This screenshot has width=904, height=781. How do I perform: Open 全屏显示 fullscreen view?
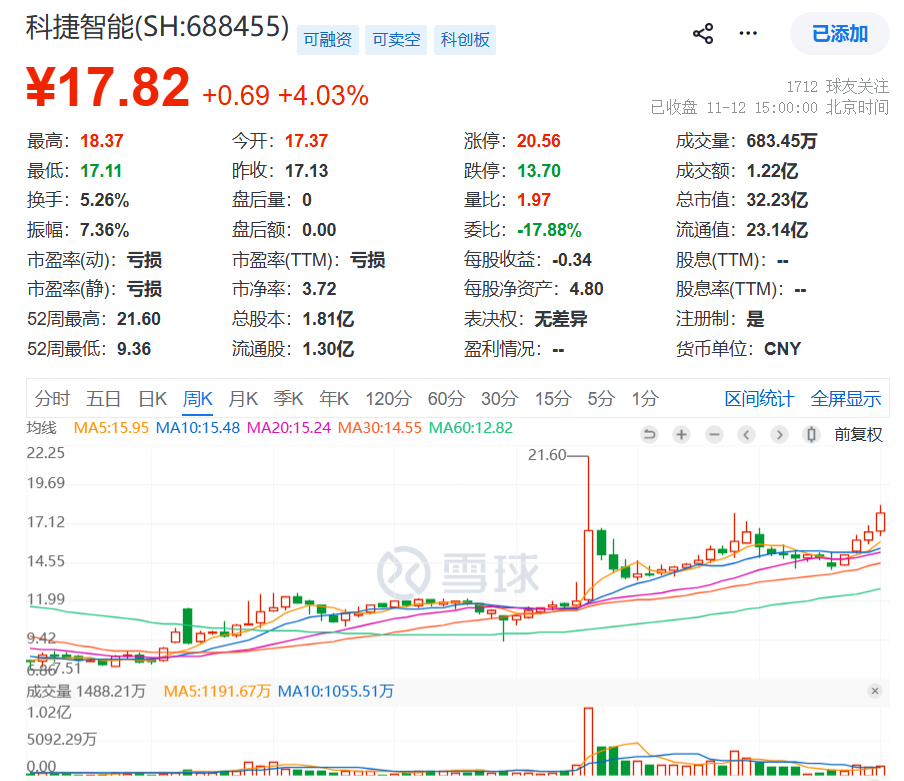tap(845, 398)
